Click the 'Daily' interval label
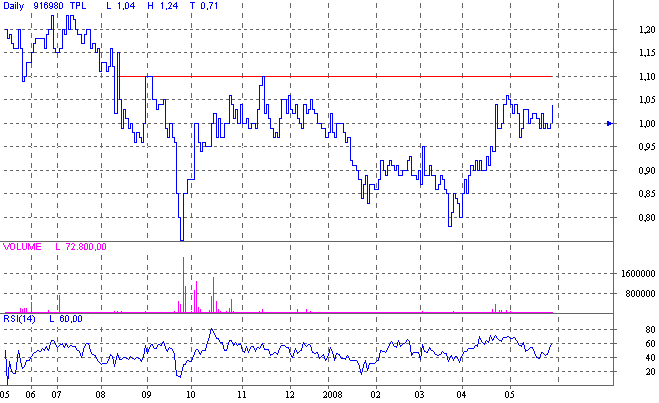 point(13,6)
